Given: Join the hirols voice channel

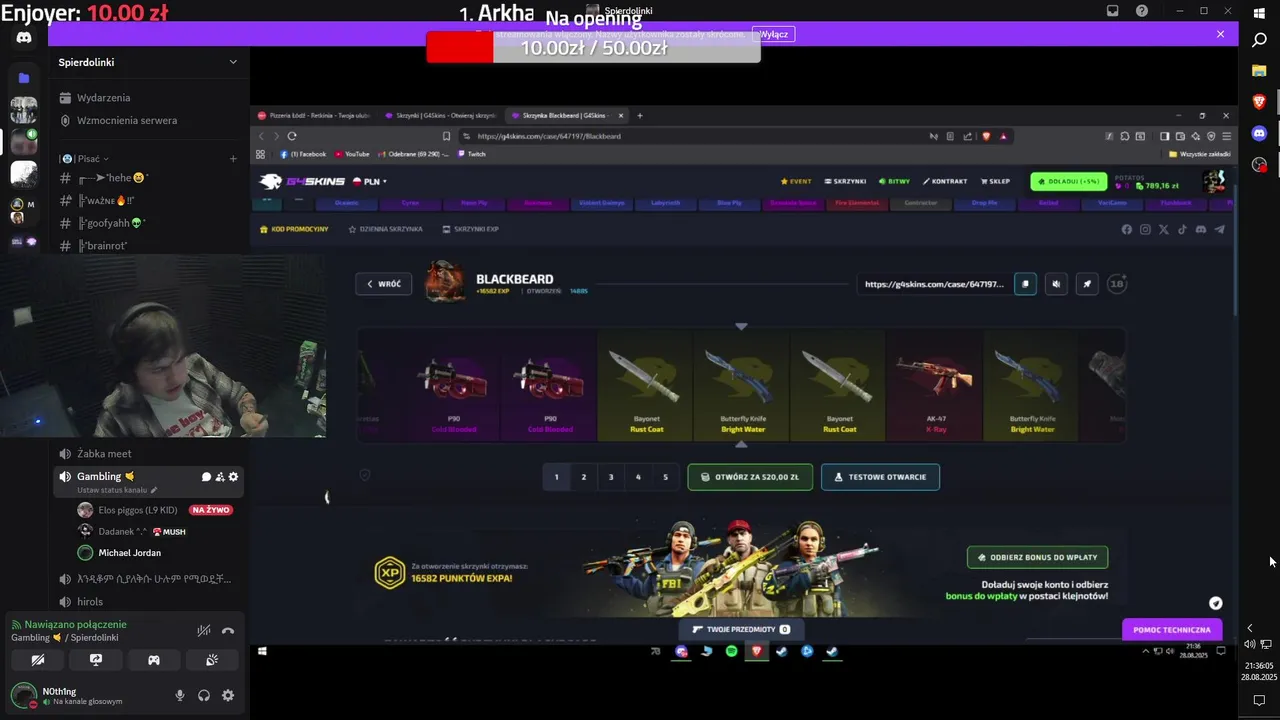Looking at the screenshot, I should (x=90, y=602).
